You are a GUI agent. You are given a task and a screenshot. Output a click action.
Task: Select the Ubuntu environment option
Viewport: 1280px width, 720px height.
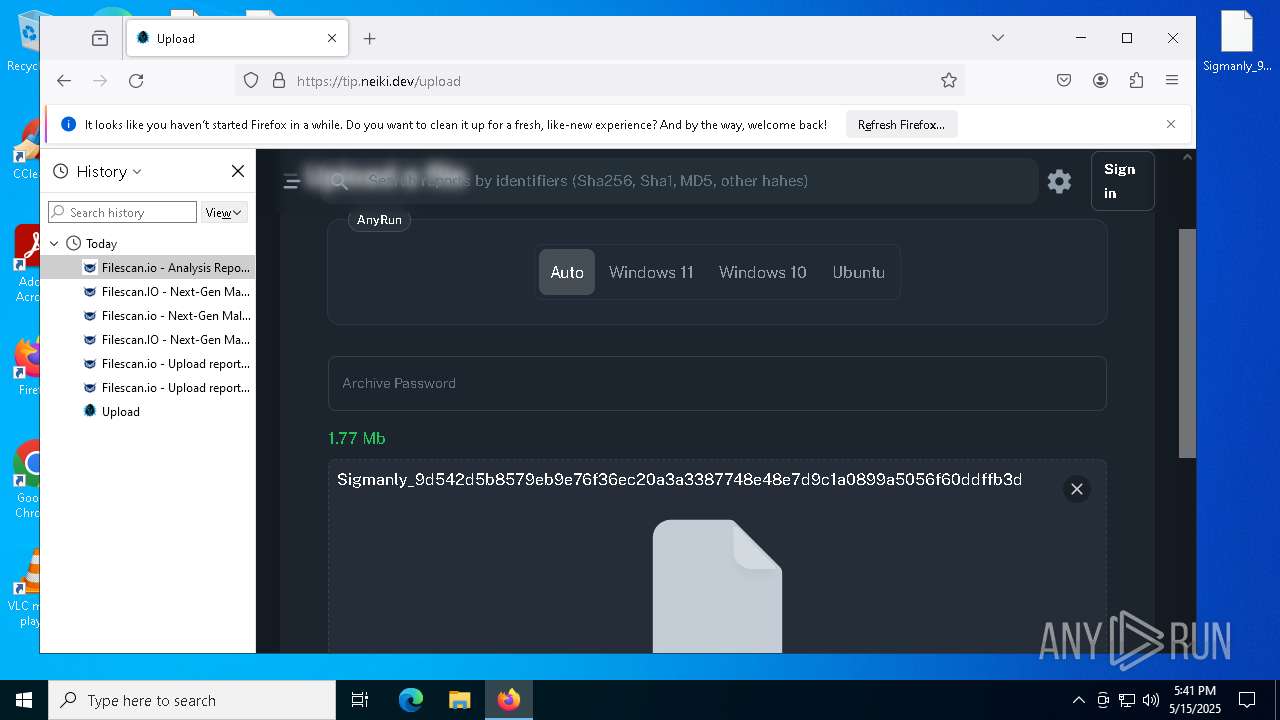pos(859,272)
